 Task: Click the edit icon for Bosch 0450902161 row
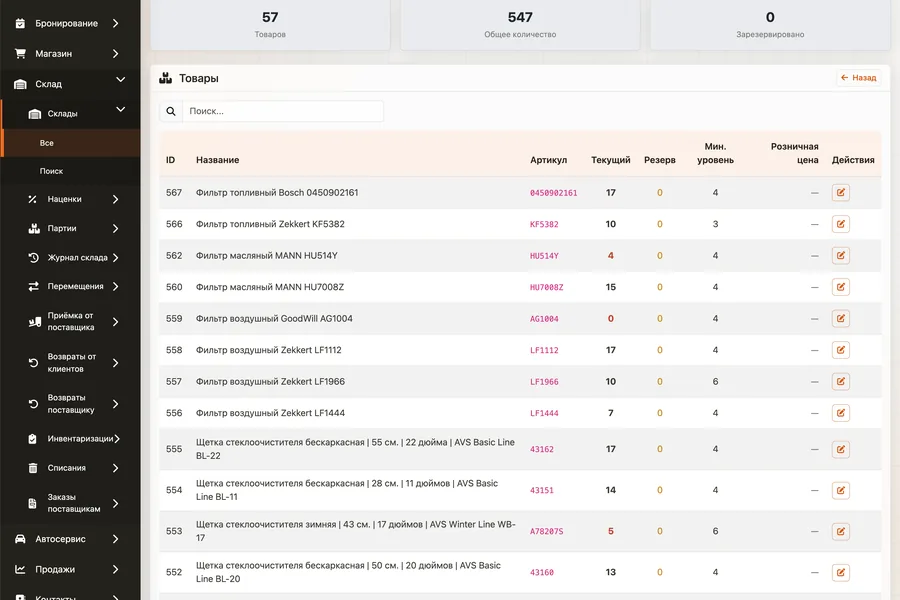pos(840,193)
